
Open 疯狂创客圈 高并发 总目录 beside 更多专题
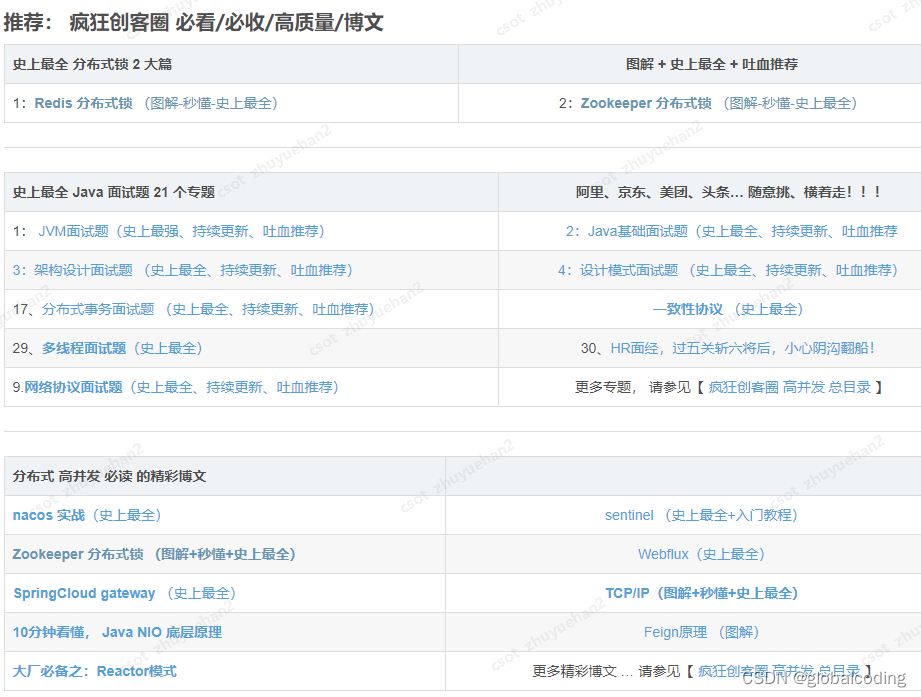tap(789, 388)
